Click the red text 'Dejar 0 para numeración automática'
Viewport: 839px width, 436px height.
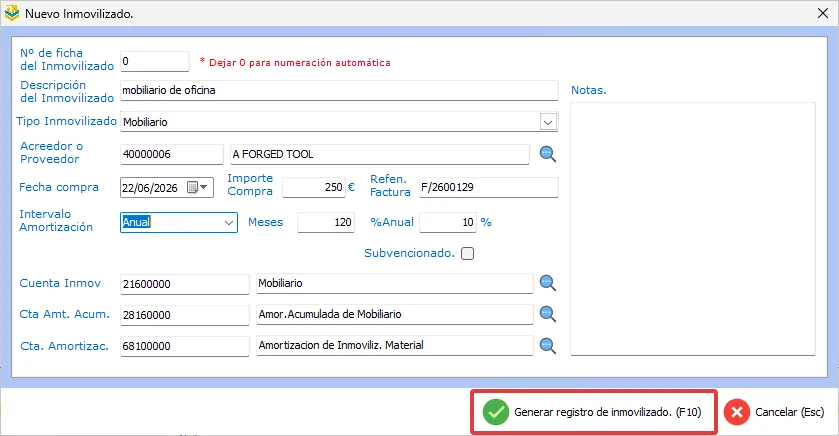coord(300,63)
